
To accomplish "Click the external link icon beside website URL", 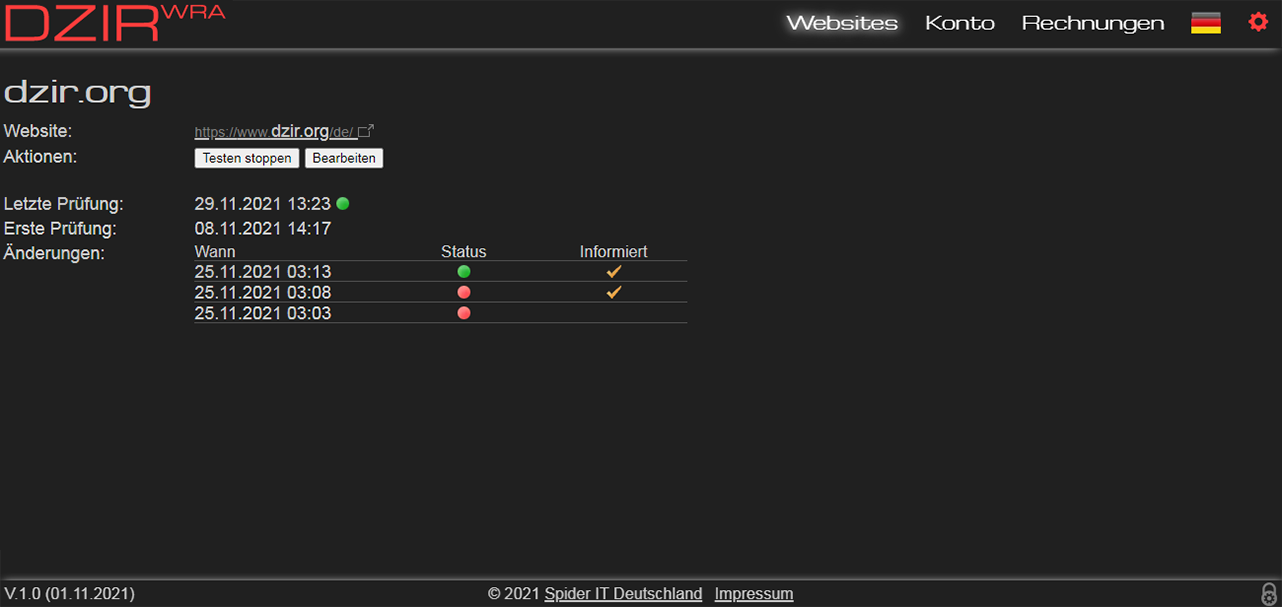I will coord(366,131).
